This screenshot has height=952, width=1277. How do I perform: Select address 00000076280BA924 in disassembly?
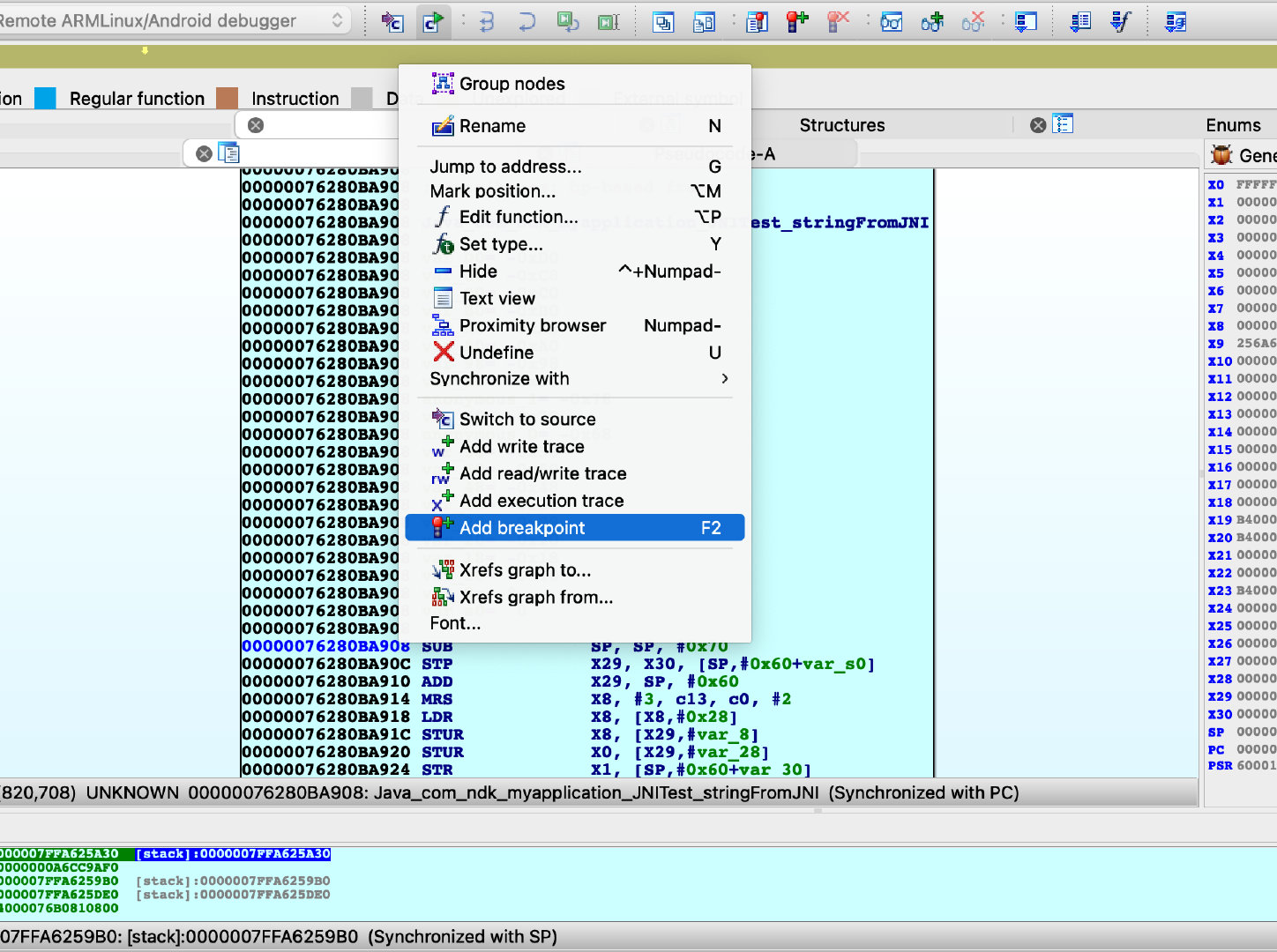point(326,770)
